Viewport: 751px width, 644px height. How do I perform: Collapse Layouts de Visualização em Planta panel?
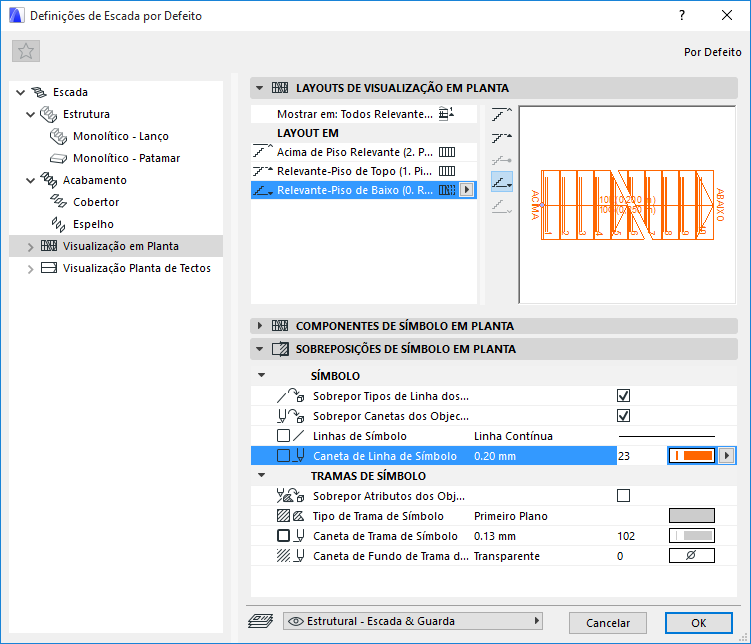[260, 88]
